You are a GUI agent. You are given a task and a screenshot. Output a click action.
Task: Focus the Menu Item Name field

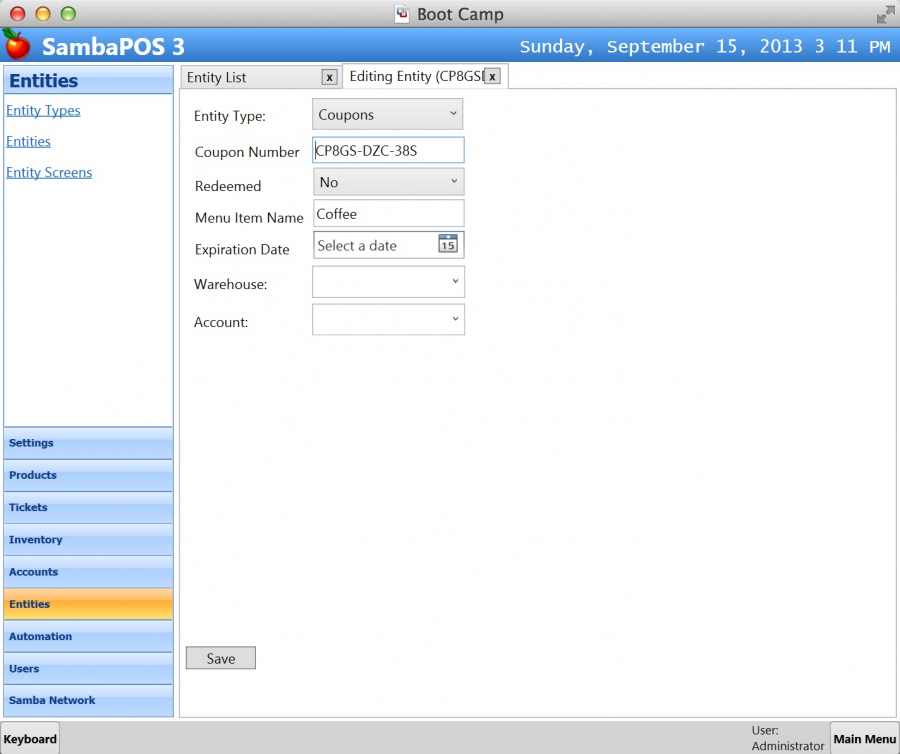[388, 214]
